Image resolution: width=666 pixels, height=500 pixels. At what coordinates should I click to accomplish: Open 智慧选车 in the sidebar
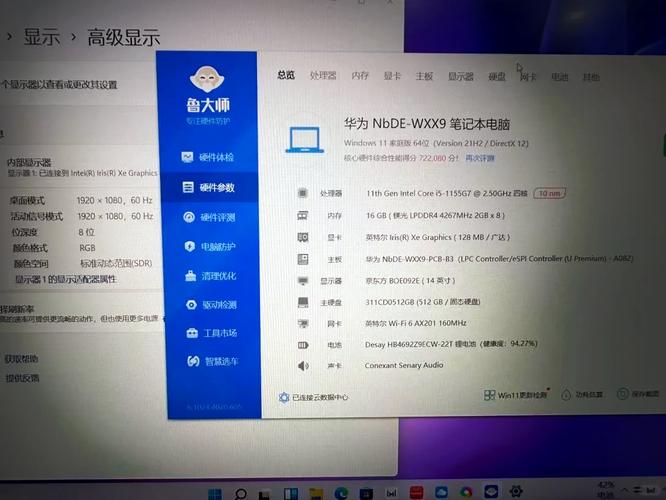tap(213, 362)
